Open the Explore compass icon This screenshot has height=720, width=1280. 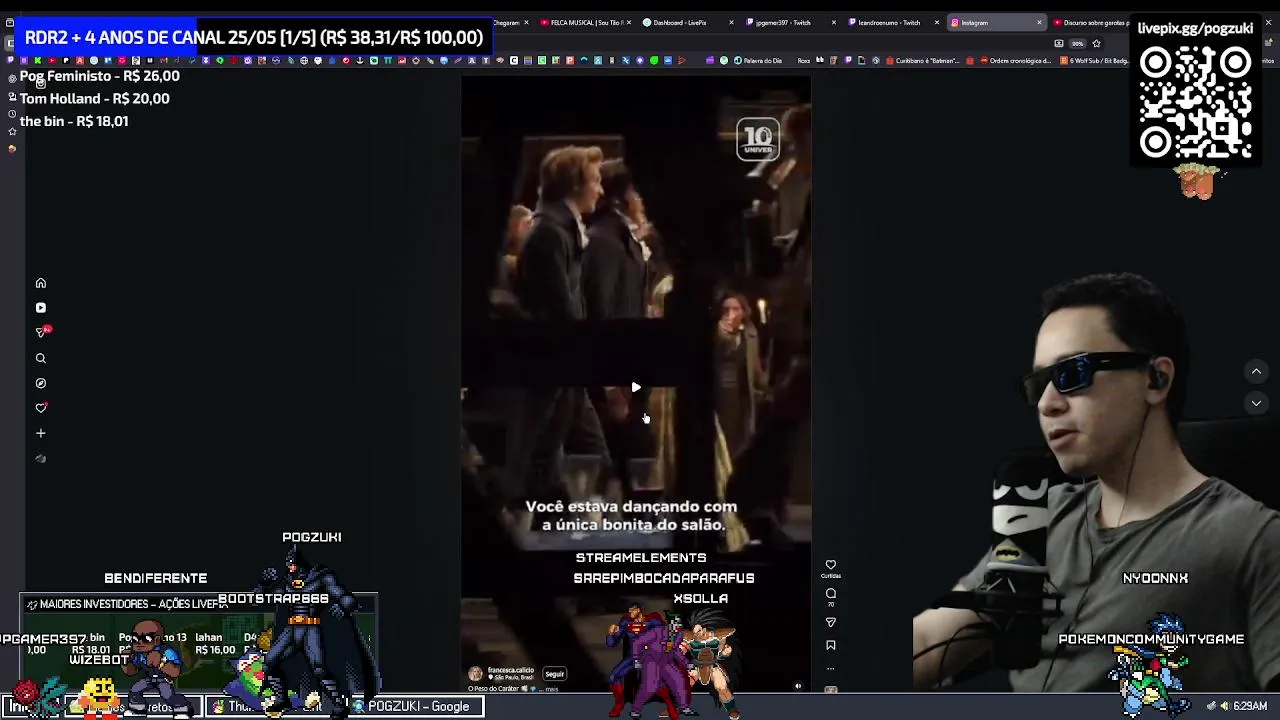[x=41, y=383]
